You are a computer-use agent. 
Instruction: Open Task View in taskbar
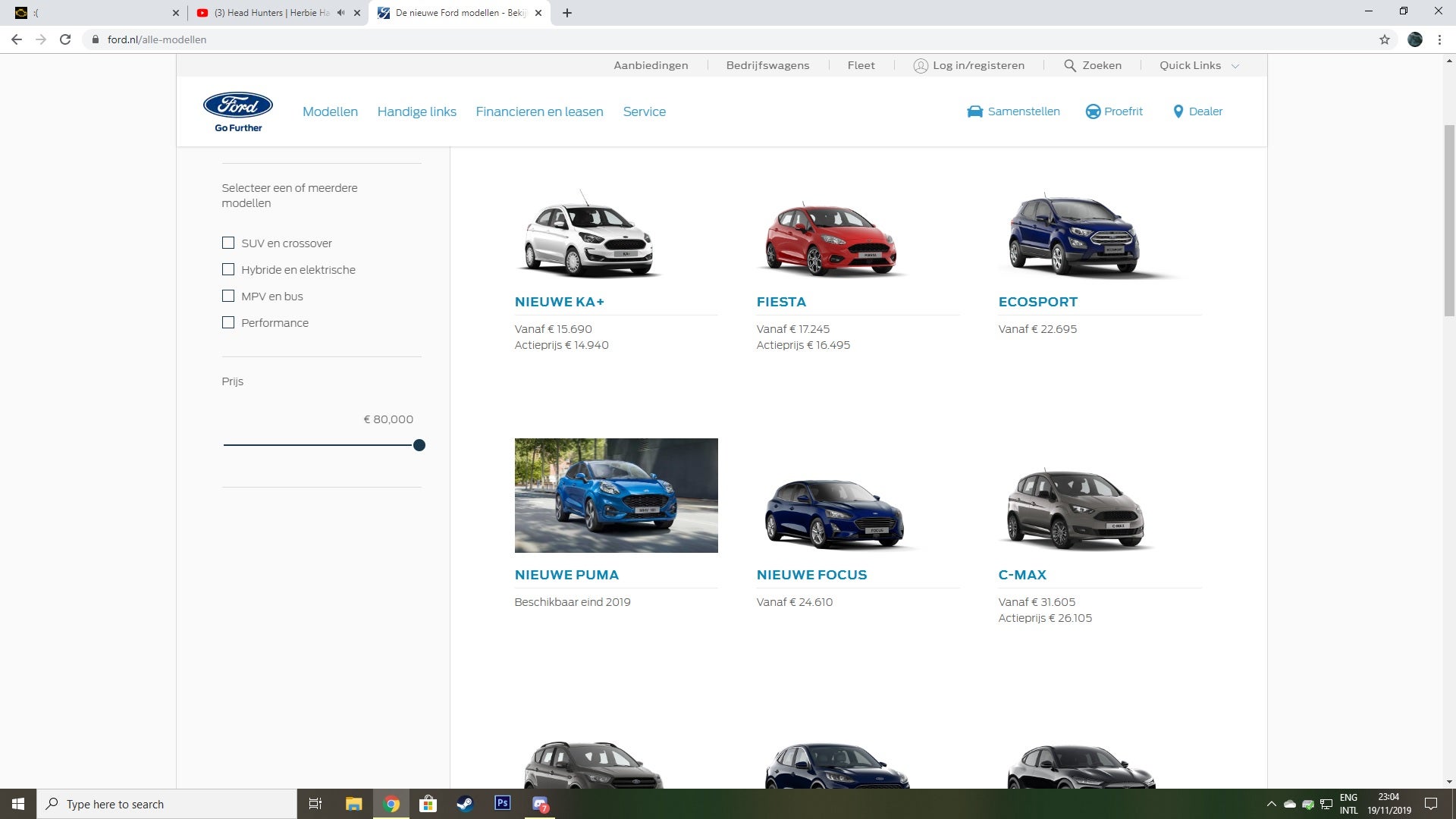pyautogui.click(x=315, y=804)
